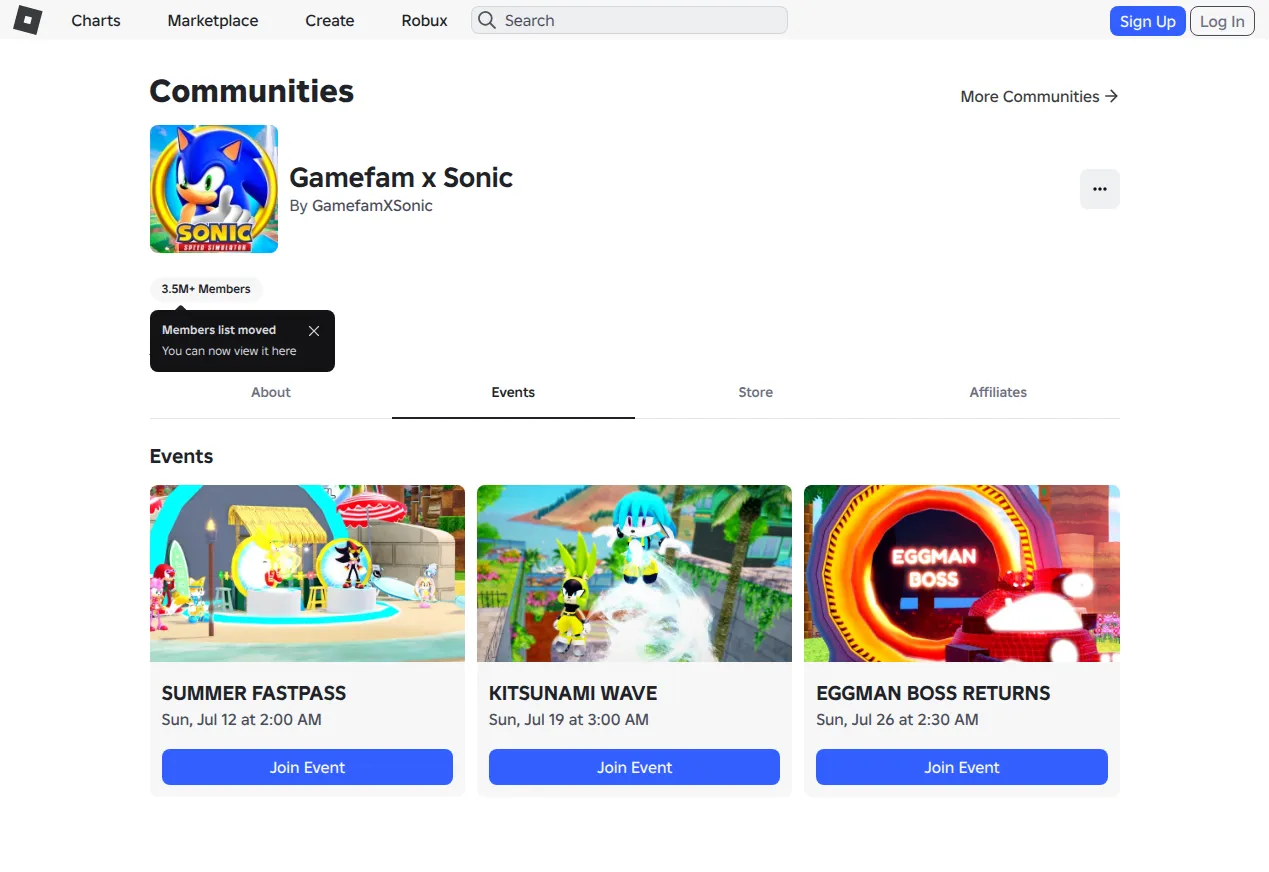Open the EGGMAN BOSS RETURNS thumbnail image
The height and width of the screenshot is (872, 1269).
tap(962, 573)
